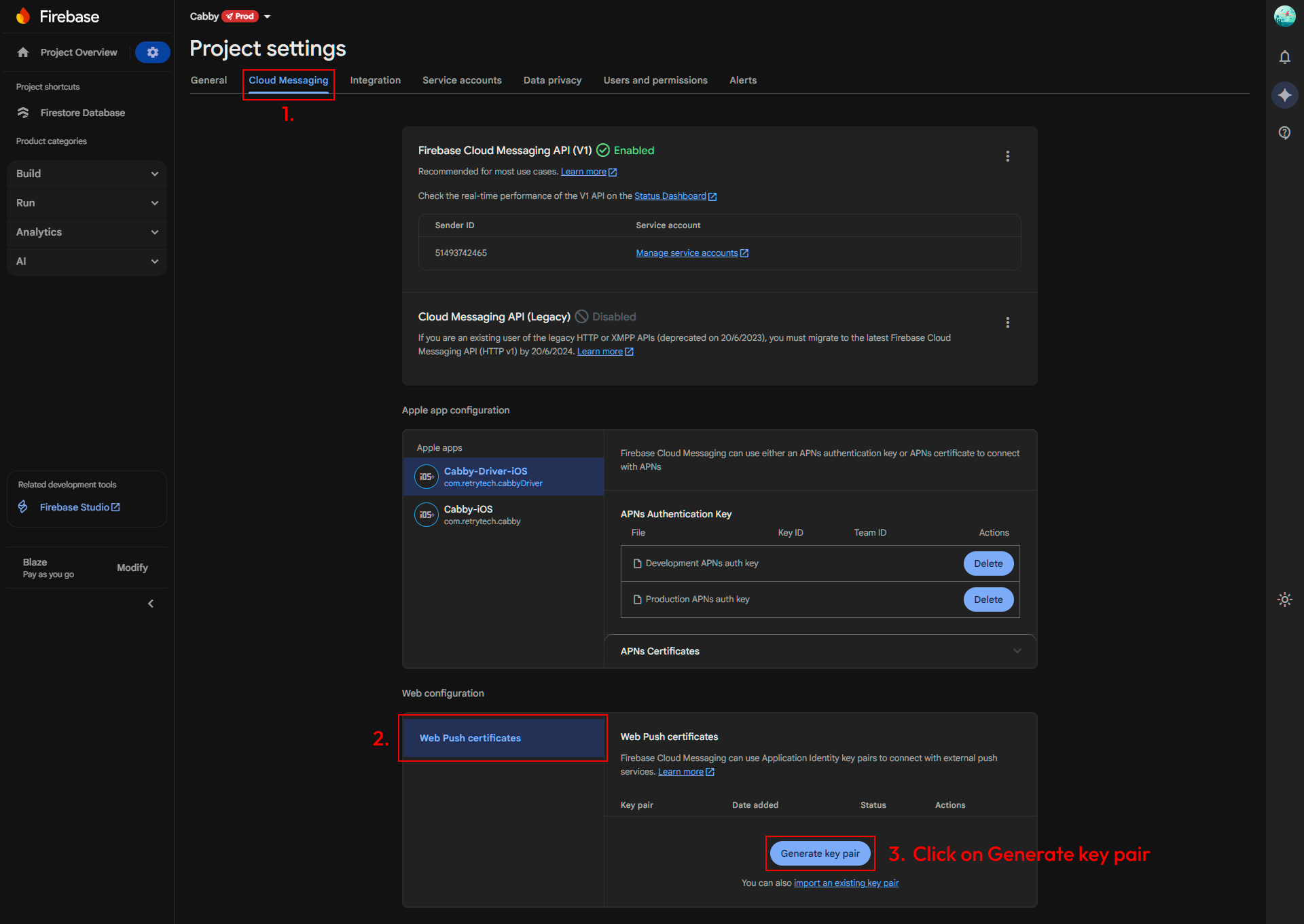Viewport: 1304px width, 924px height.
Task: Open the profile avatar in the top corner
Action: click(x=1285, y=16)
